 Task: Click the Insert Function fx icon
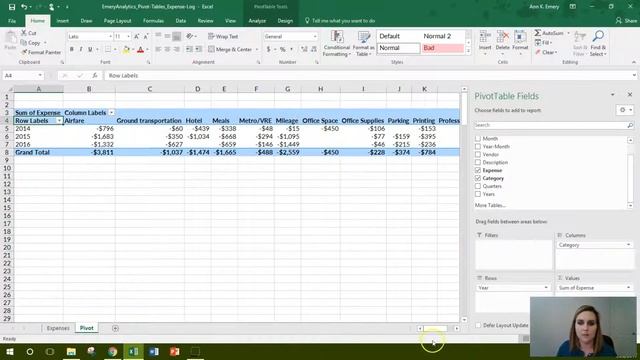coord(95,76)
